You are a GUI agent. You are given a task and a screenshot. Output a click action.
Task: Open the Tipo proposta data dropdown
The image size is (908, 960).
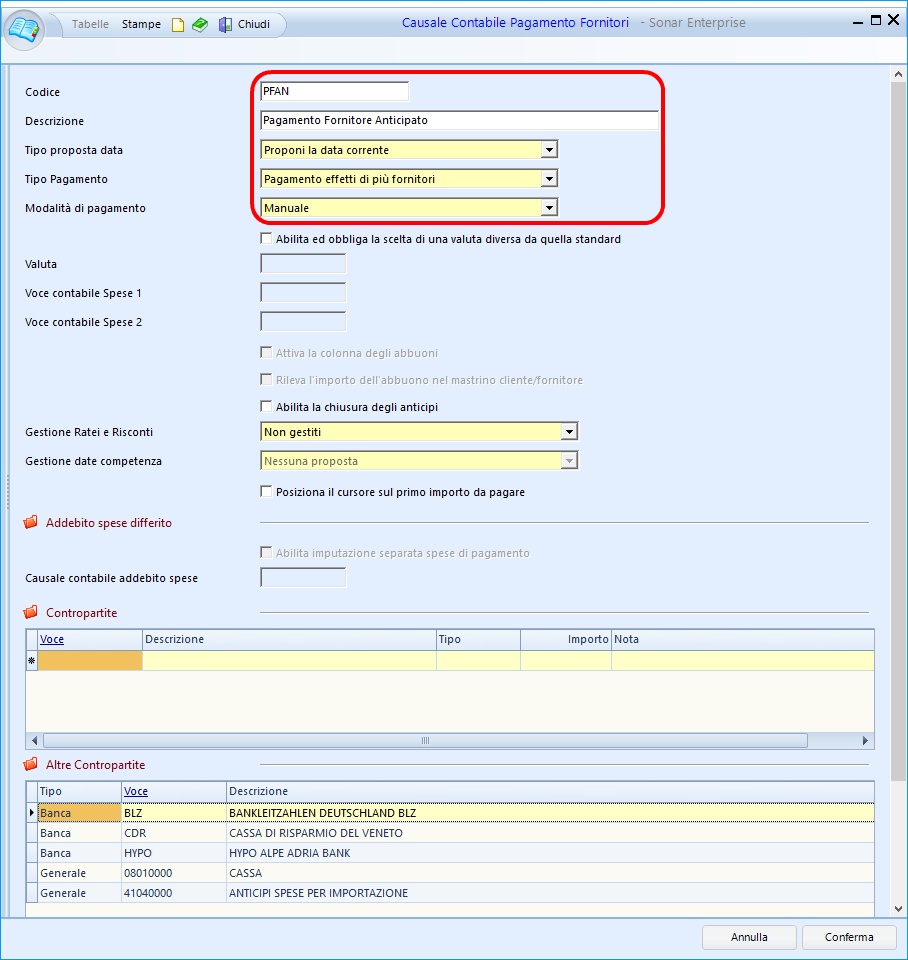[548, 150]
